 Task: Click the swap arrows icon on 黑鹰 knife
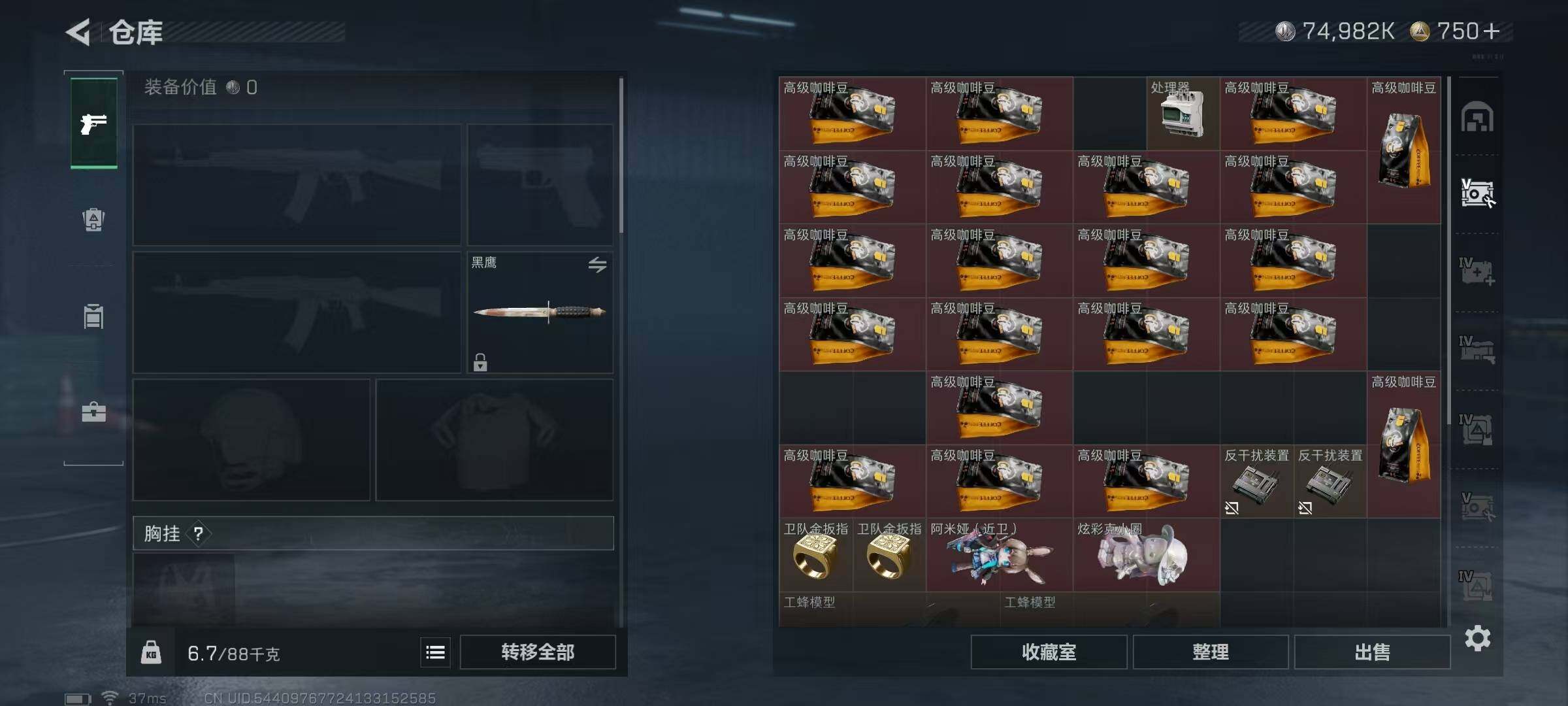[x=597, y=265]
